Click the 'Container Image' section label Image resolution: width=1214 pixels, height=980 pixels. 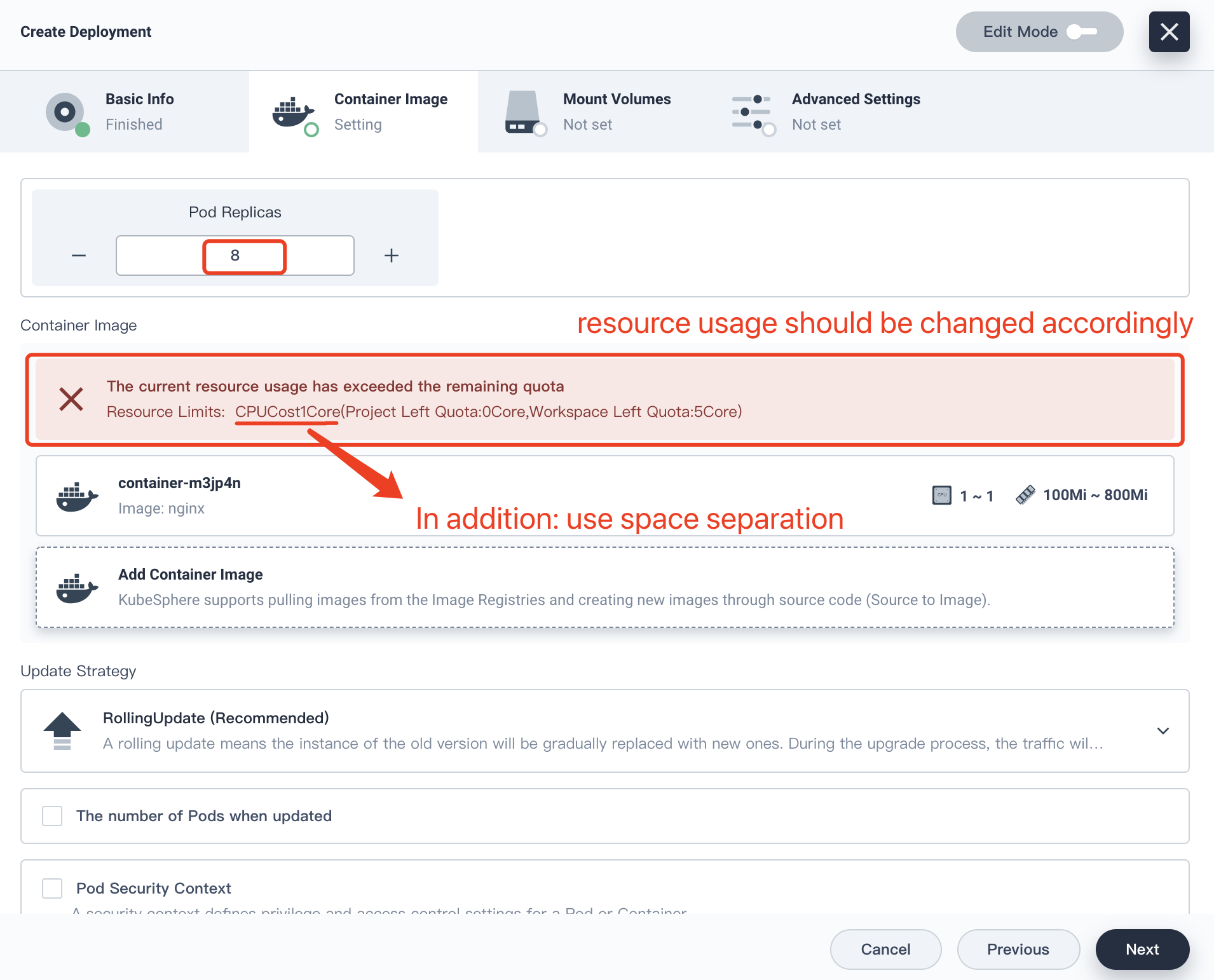79,325
